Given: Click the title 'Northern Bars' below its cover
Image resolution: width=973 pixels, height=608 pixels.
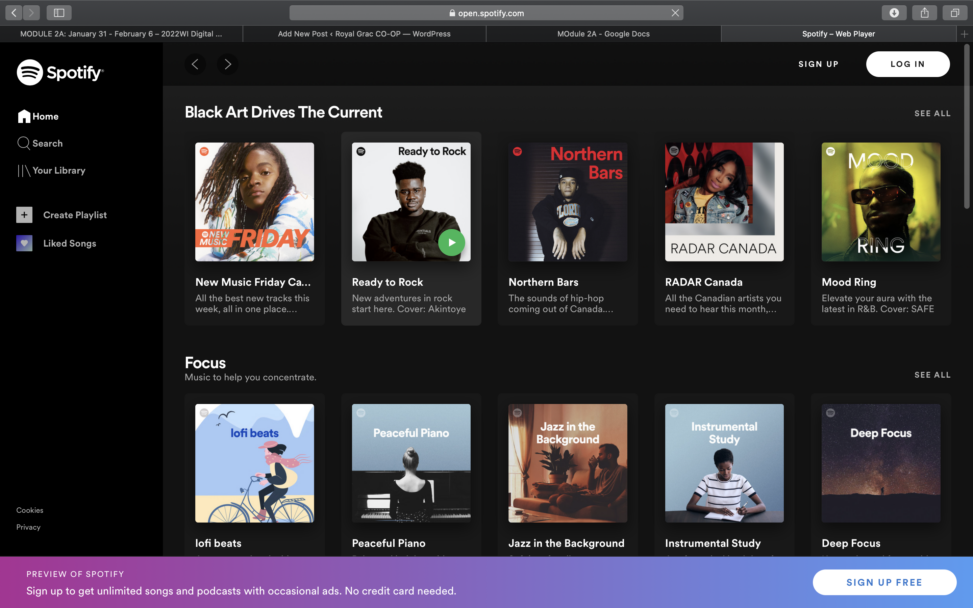Looking at the screenshot, I should pos(543,282).
